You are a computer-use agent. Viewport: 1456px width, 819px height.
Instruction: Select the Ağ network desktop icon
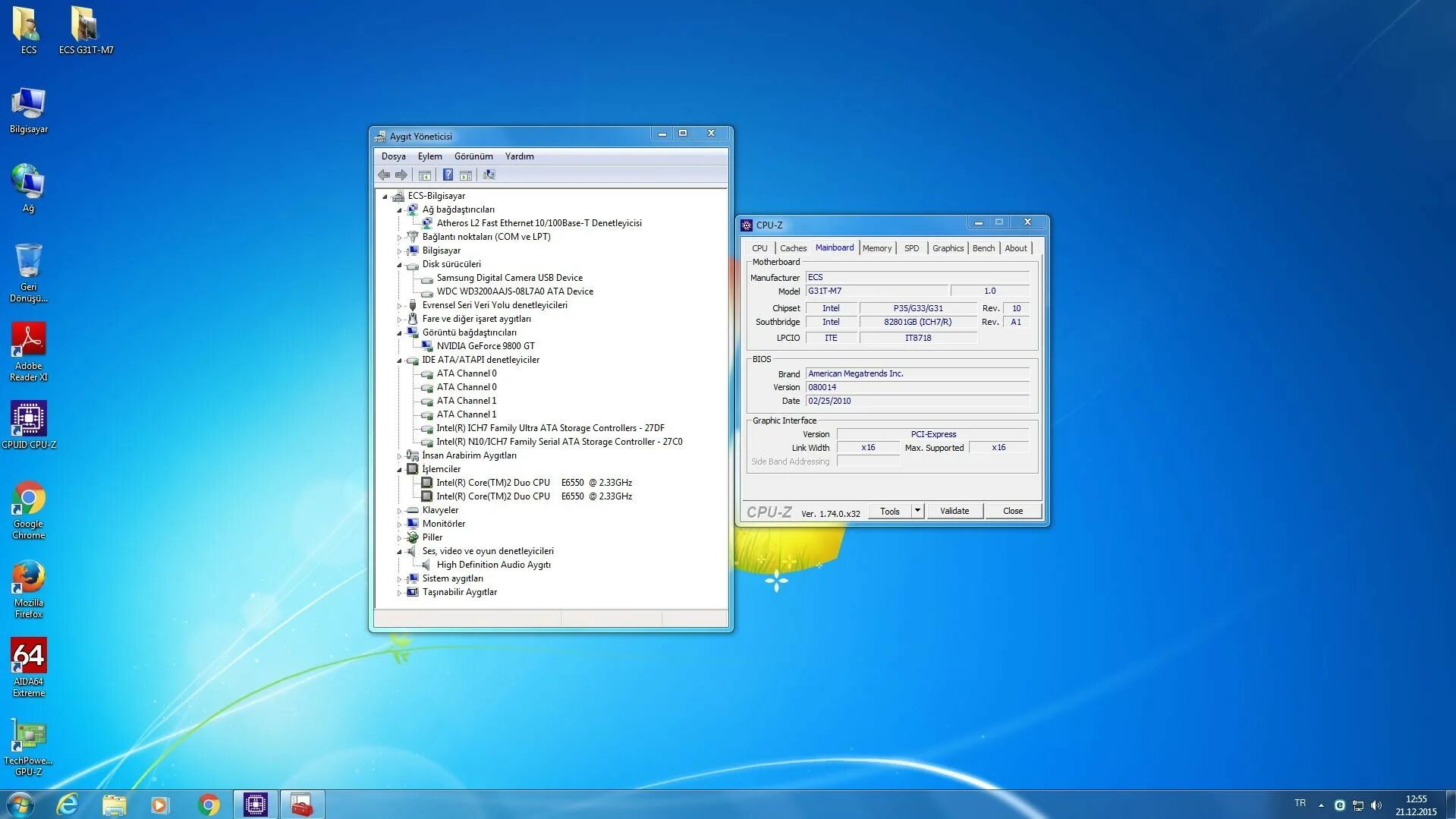28,189
